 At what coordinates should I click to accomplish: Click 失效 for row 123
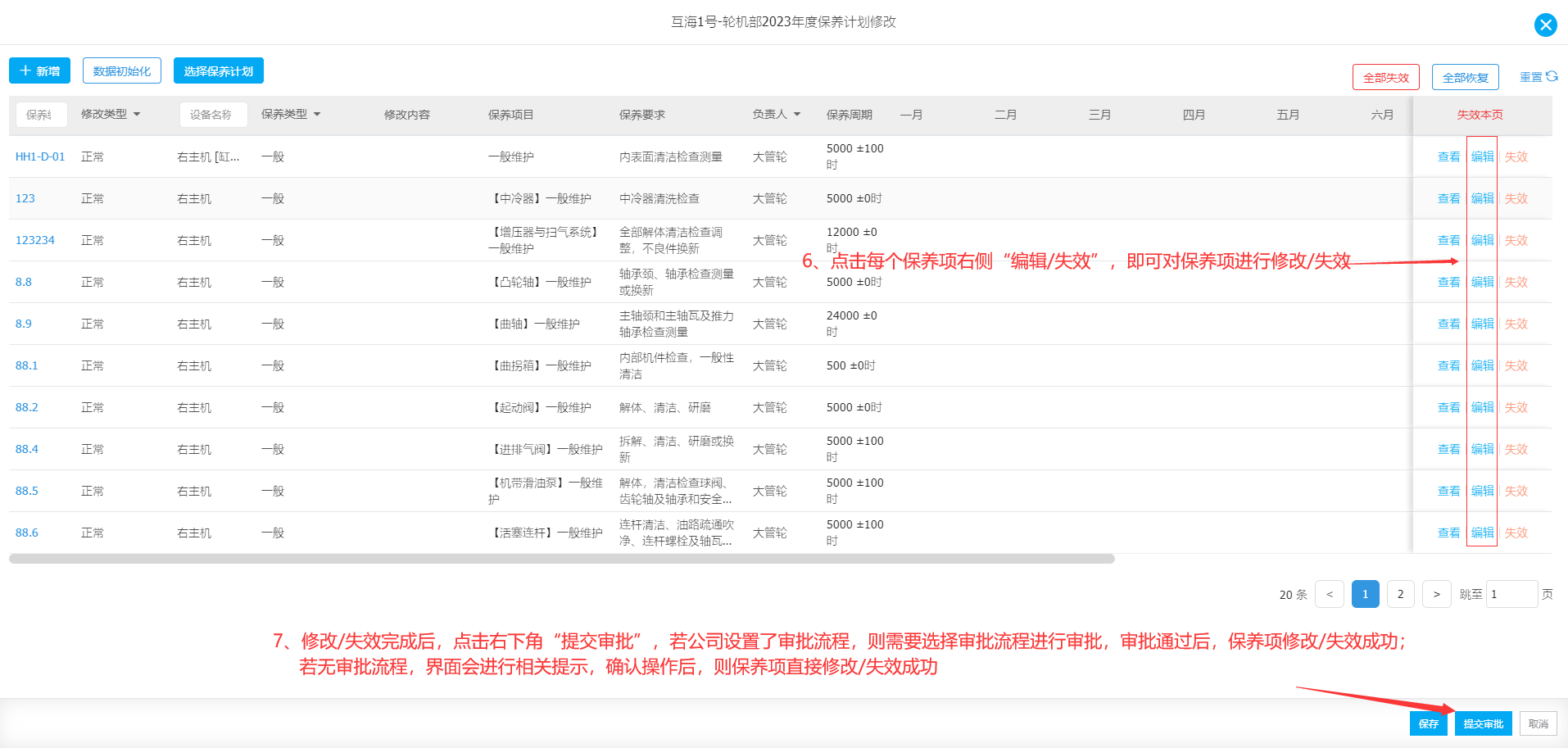(x=1516, y=198)
